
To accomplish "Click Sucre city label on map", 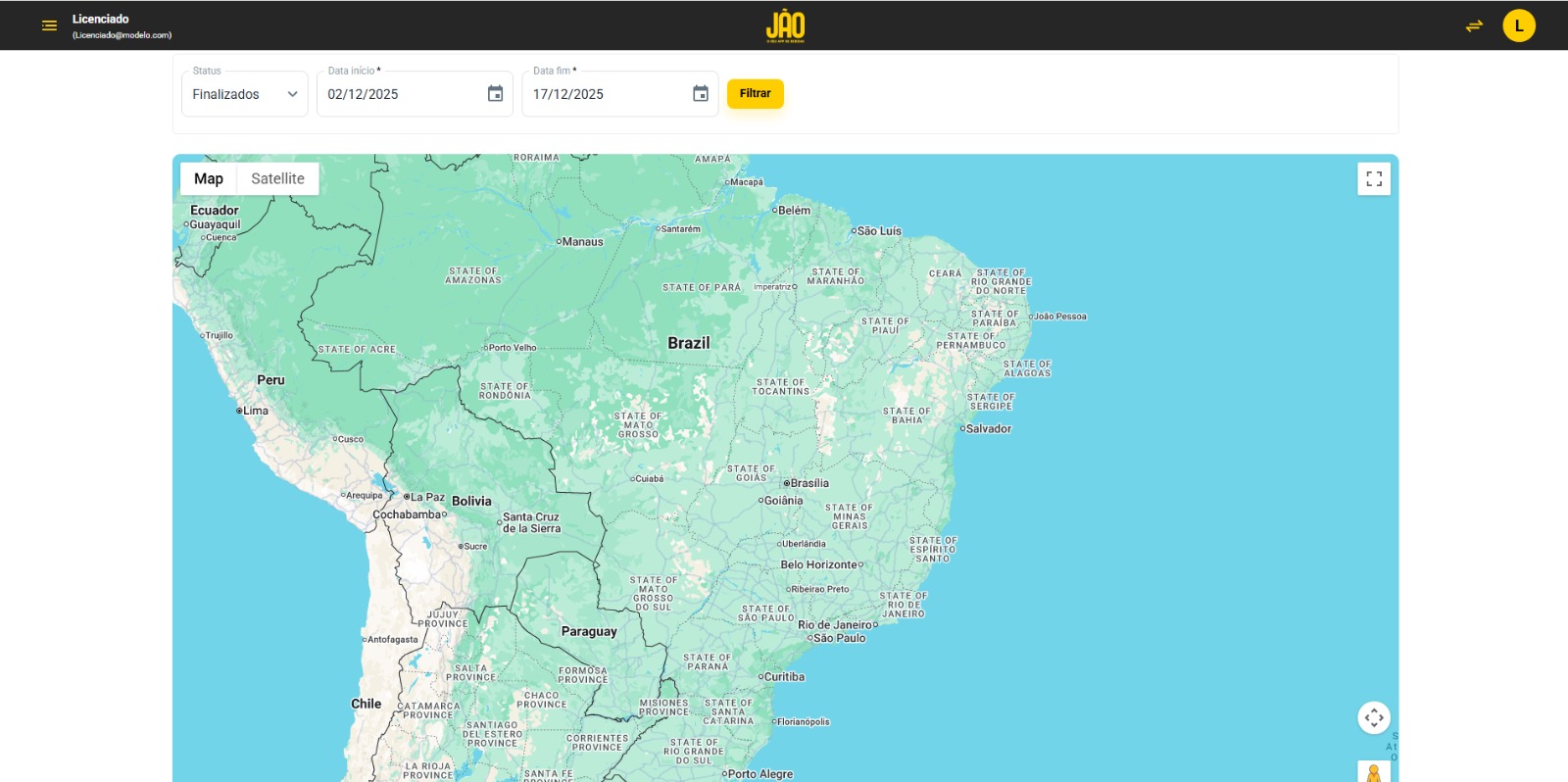I will point(475,547).
